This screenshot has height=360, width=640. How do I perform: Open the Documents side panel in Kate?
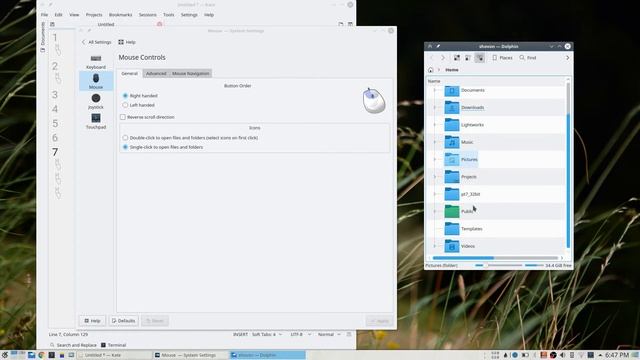43,37
